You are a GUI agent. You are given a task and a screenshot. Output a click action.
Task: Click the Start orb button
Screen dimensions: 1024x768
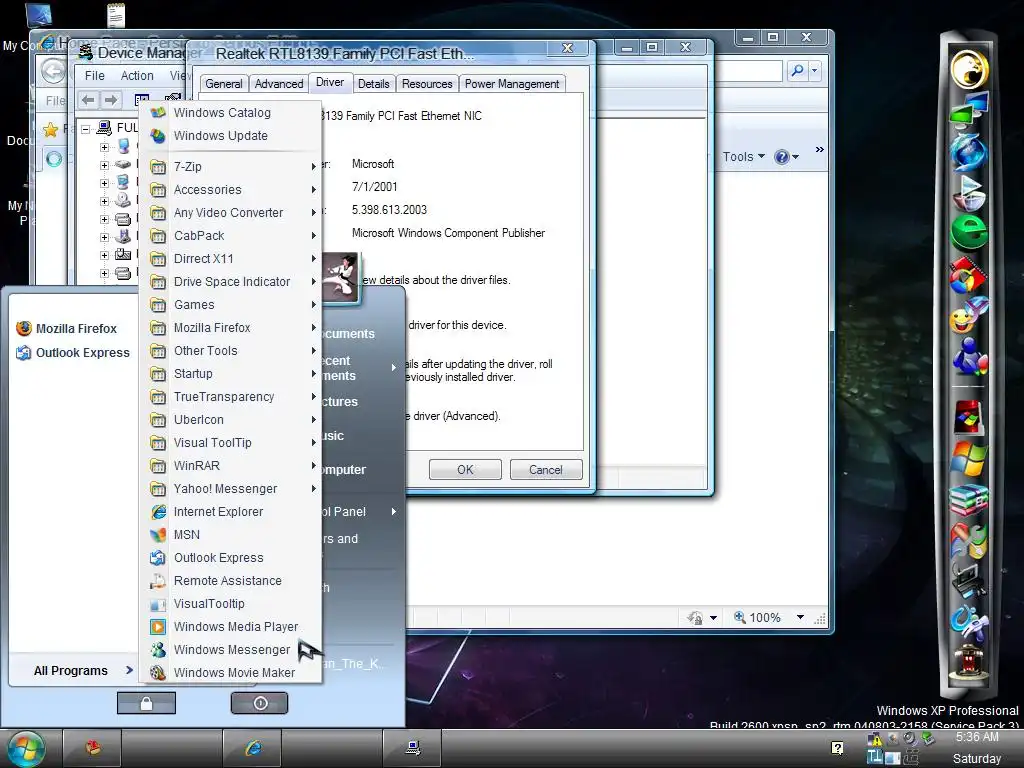tap(26, 748)
